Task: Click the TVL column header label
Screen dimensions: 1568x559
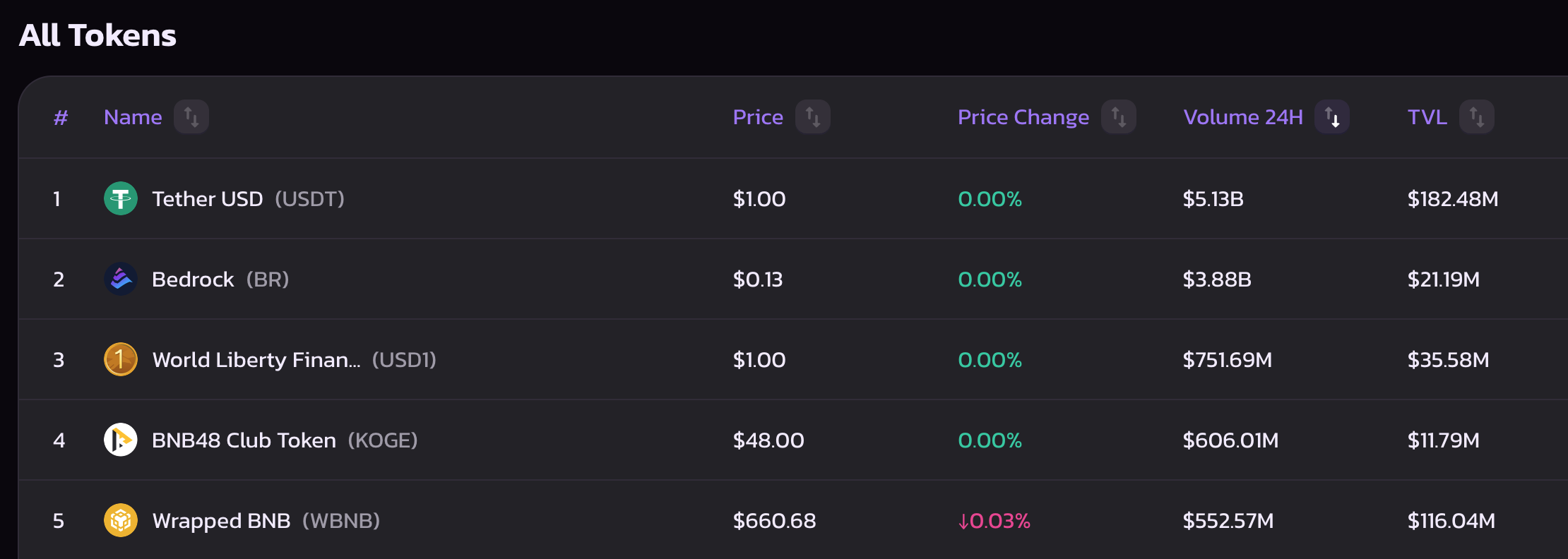Action: 1427,117
